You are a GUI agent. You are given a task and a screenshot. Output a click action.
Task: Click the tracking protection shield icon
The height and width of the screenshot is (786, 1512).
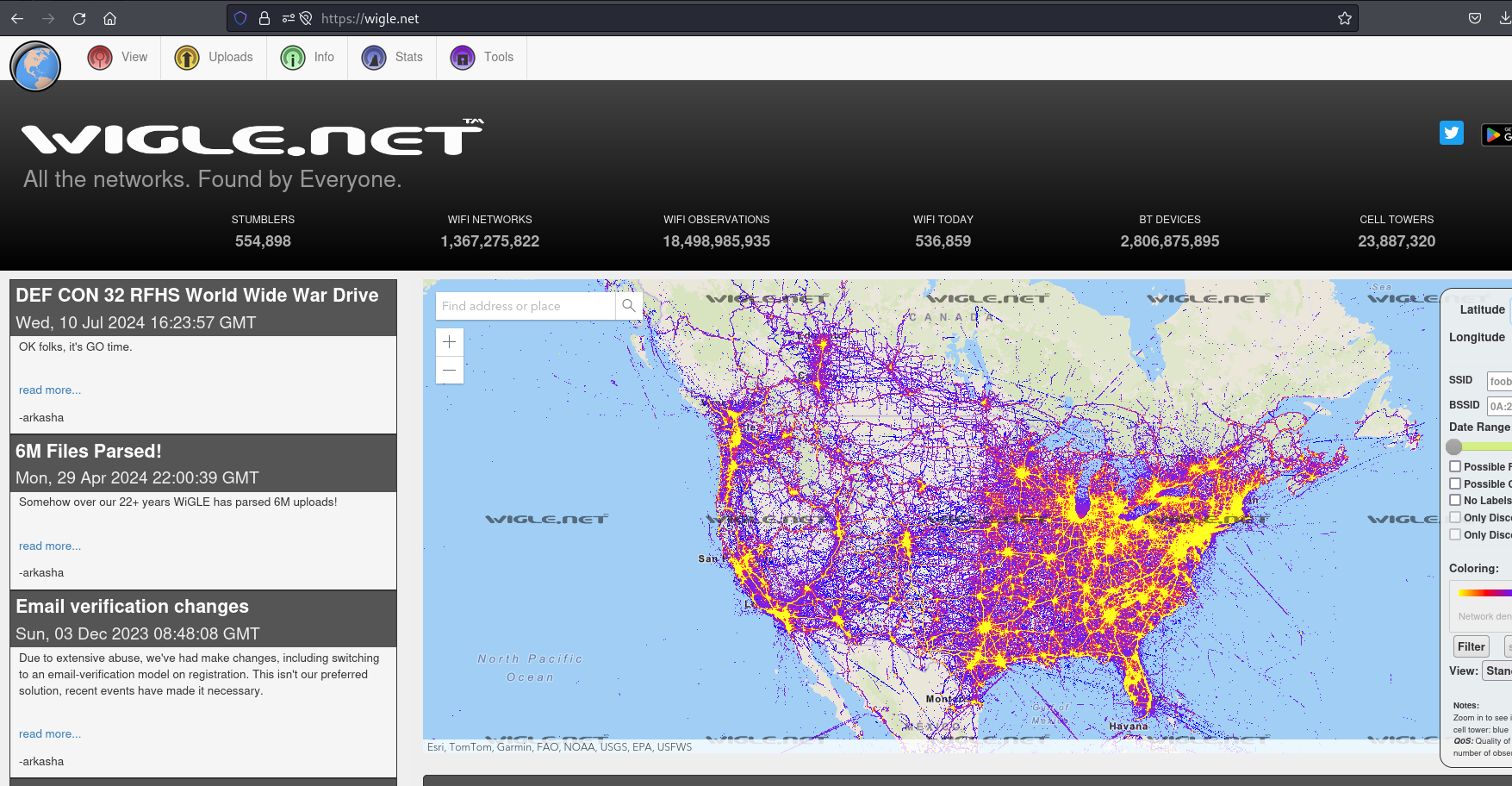pos(240,18)
